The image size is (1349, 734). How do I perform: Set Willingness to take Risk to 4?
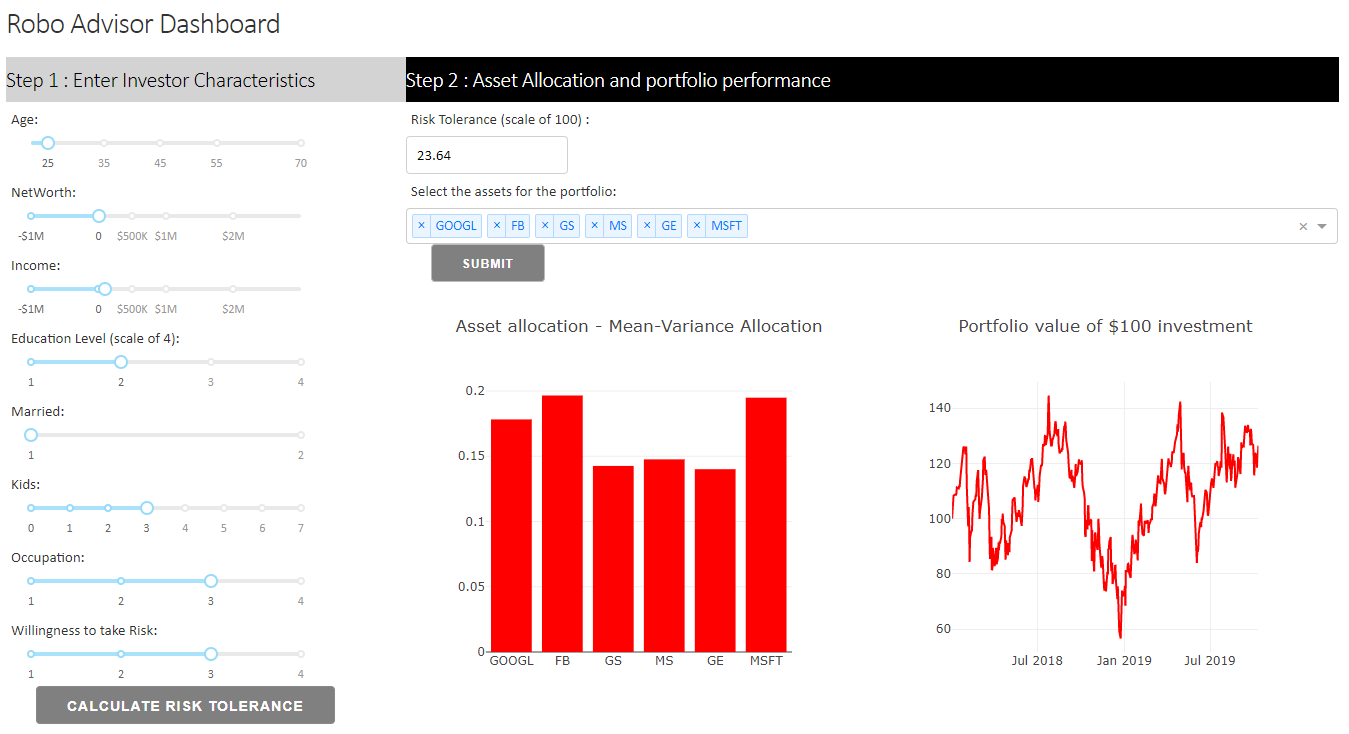click(x=301, y=654)
